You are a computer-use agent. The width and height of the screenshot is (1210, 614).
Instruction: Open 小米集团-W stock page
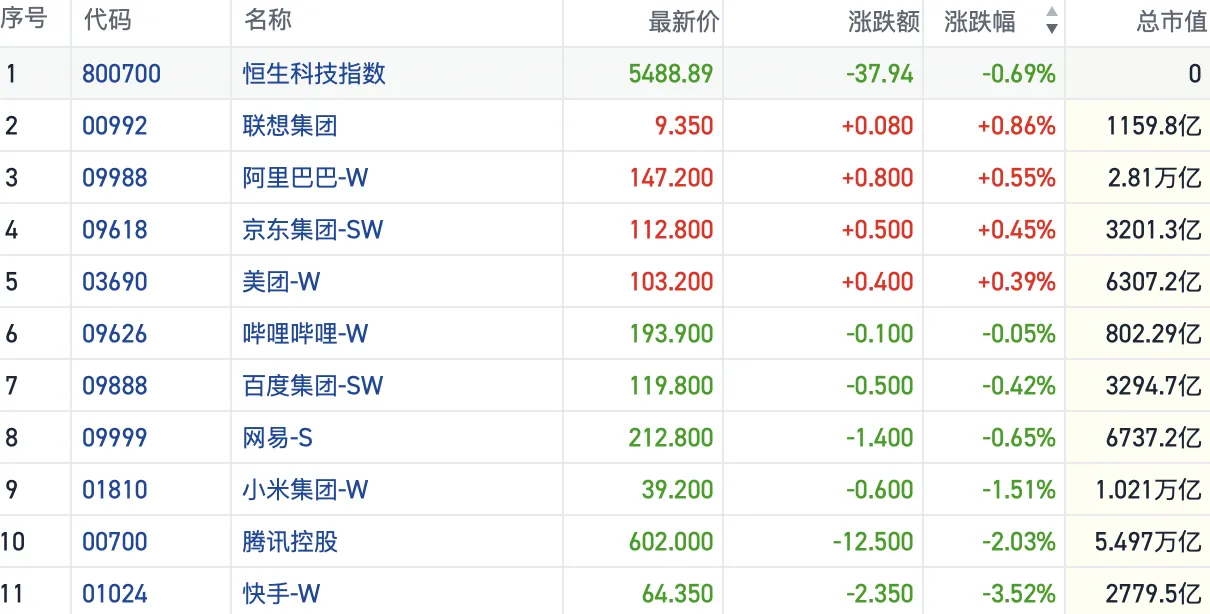306,490
